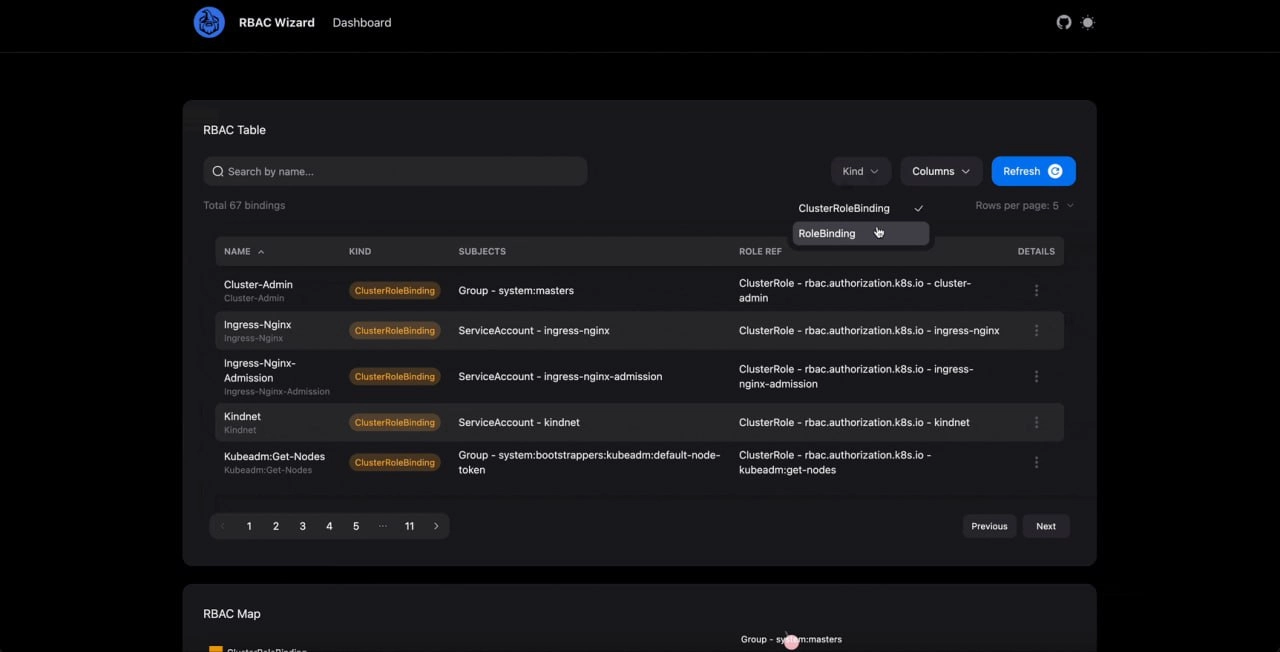Click the kubeadm:get-nodes role ref cell
Viewport: 1280px width, 652px height.
pos(835,462)
